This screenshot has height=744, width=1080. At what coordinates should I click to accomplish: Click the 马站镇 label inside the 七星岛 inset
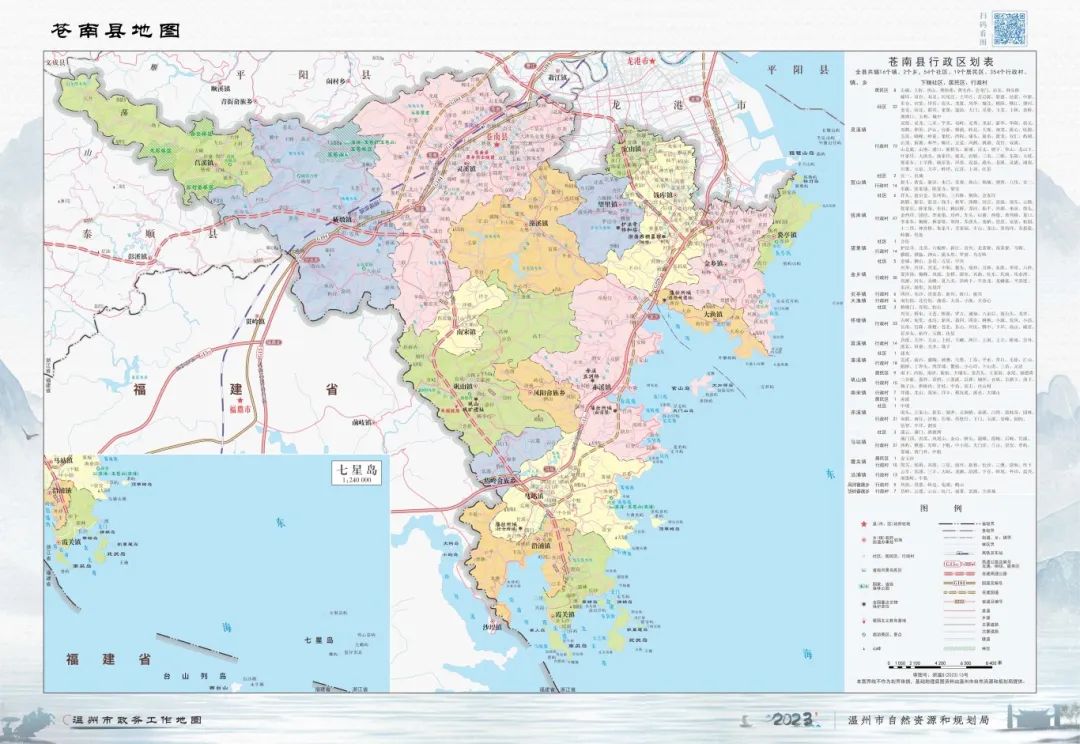[61, 459]
